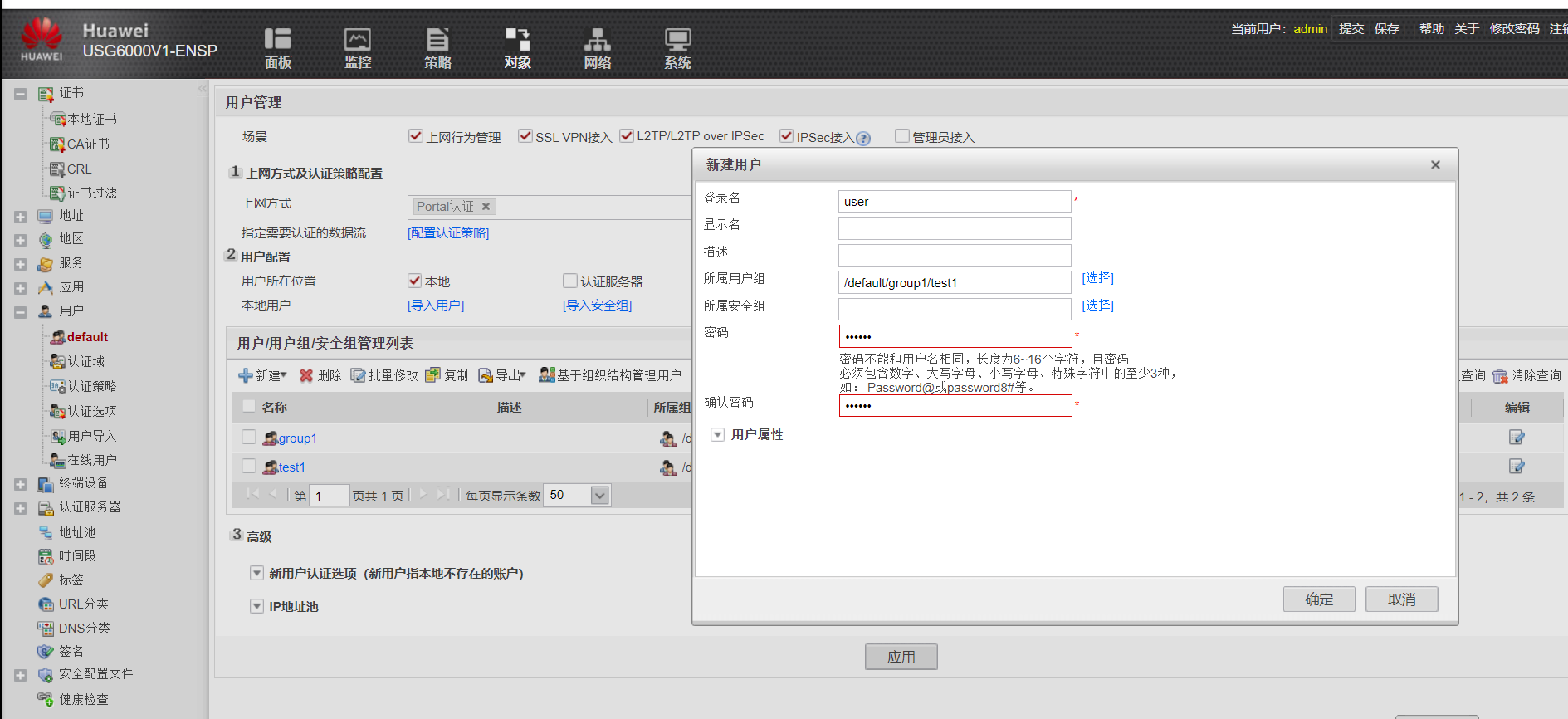This screenshot has height=719, width=1568.
Task: Click the 在线用户 sidebar icon
Action: click(x=57, y=460)
